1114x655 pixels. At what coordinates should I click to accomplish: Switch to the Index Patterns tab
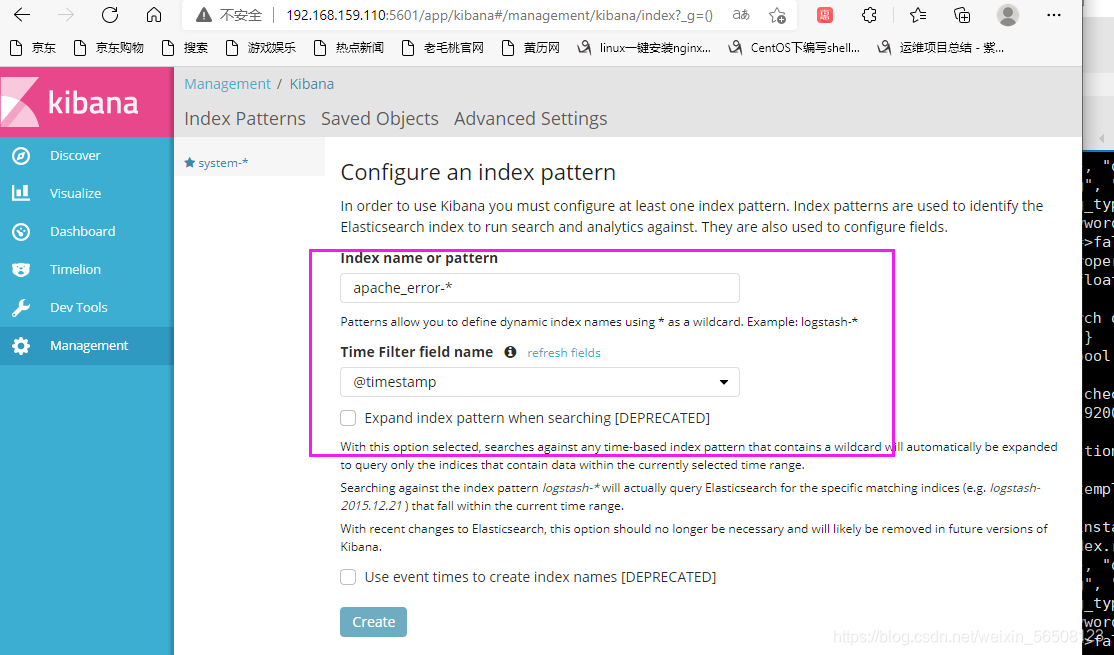(x=245, y=119)
